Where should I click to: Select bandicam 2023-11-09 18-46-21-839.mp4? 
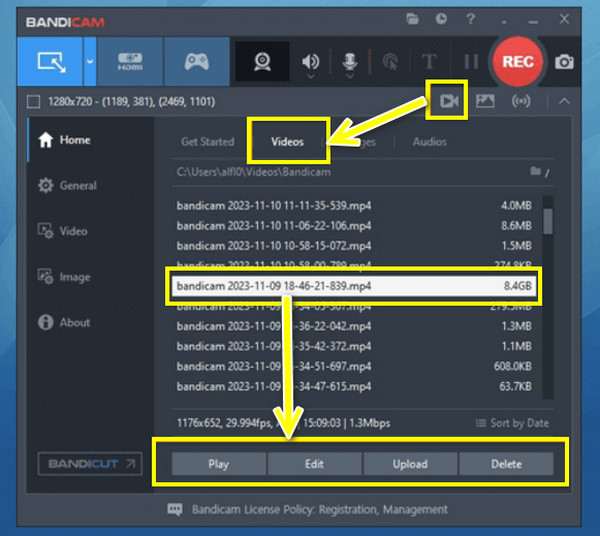pos(354,286)
